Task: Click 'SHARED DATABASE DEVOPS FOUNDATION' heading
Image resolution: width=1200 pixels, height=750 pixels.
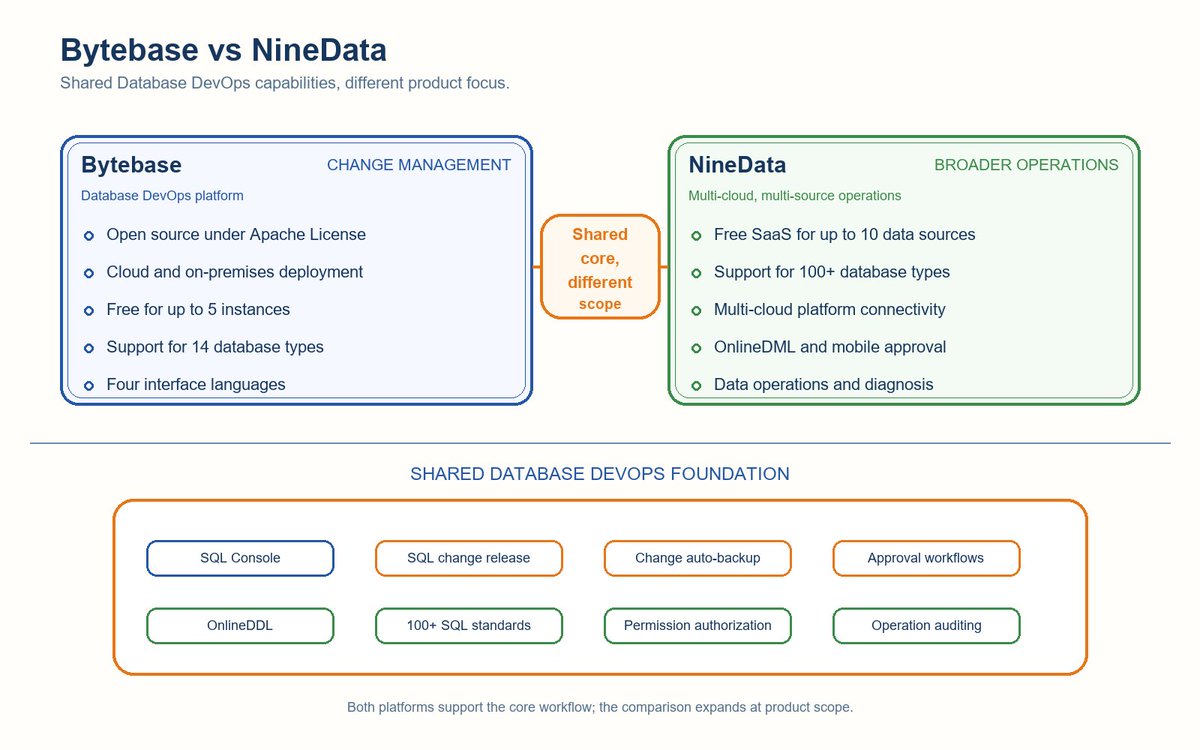Action: [x=600, y=474]
